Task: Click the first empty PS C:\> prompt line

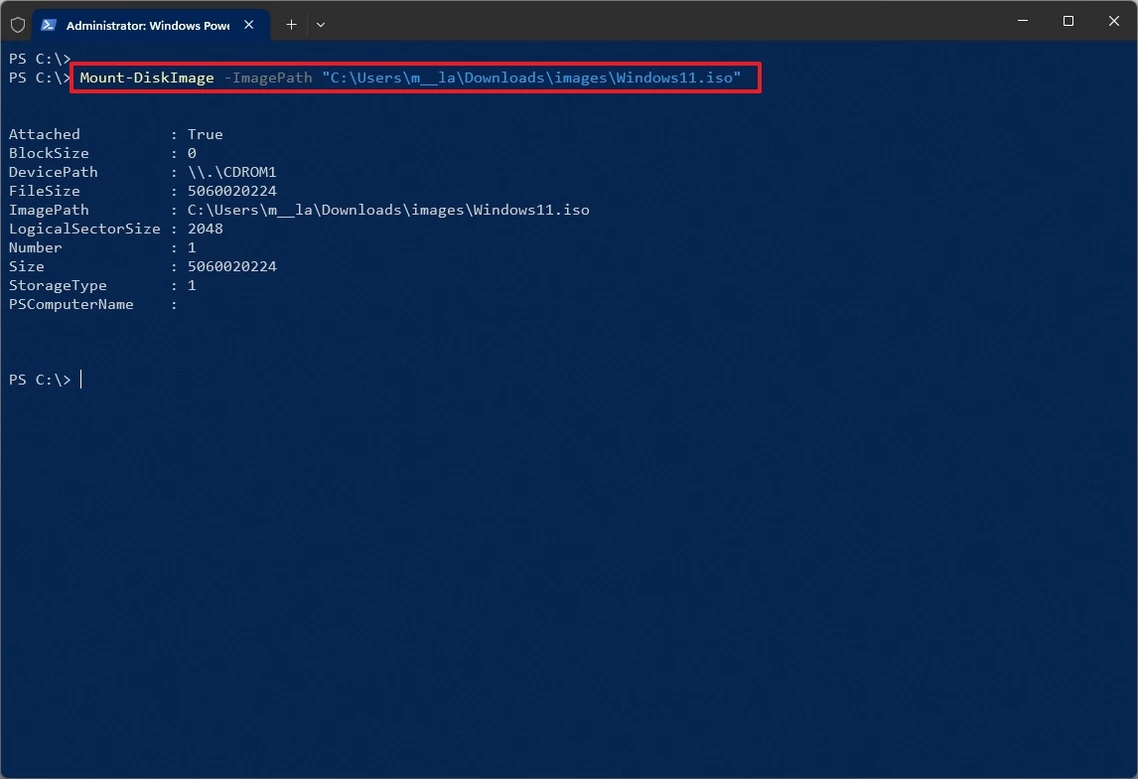Action: coord(40,59)
